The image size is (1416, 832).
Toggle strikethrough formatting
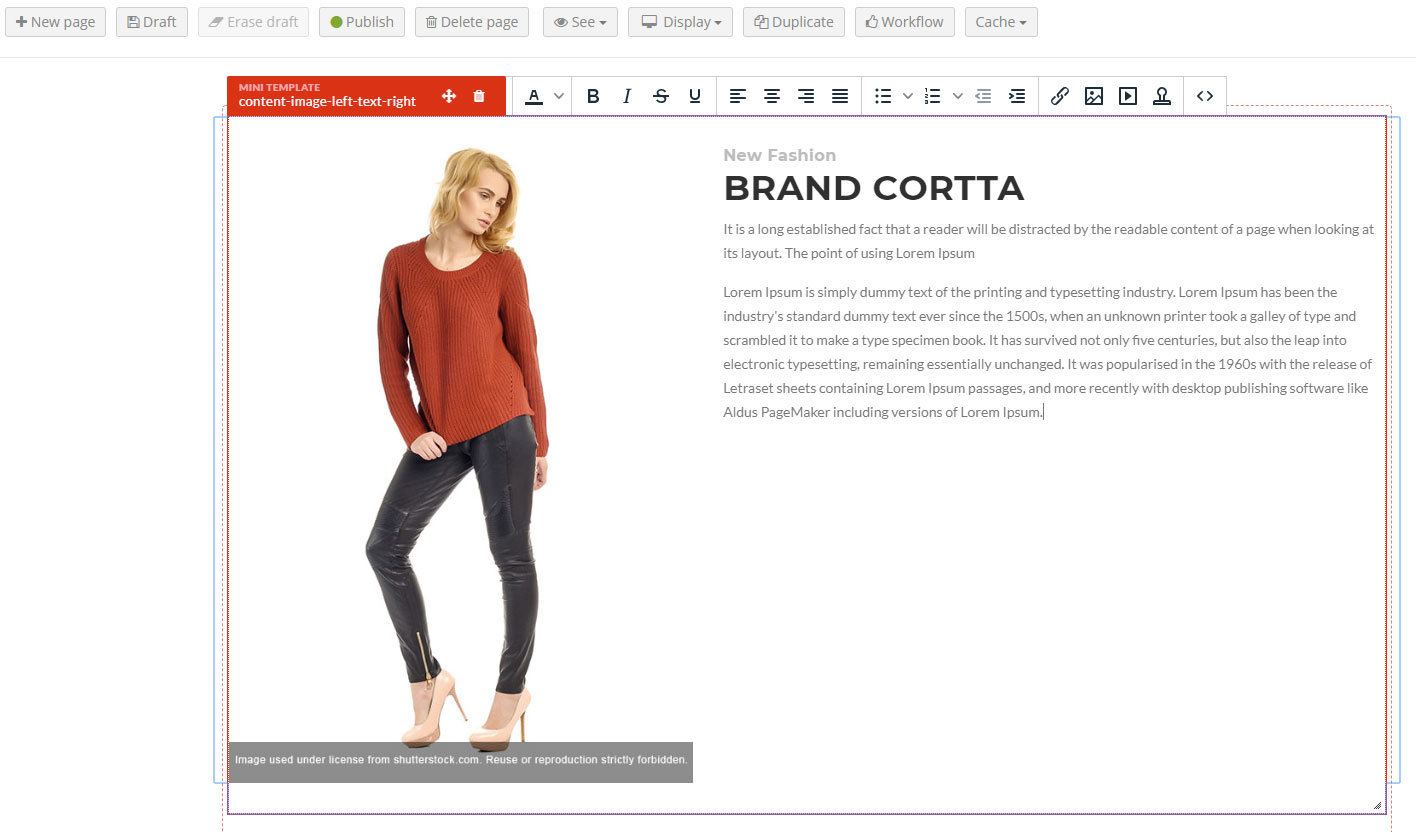[x=661, y=96]
